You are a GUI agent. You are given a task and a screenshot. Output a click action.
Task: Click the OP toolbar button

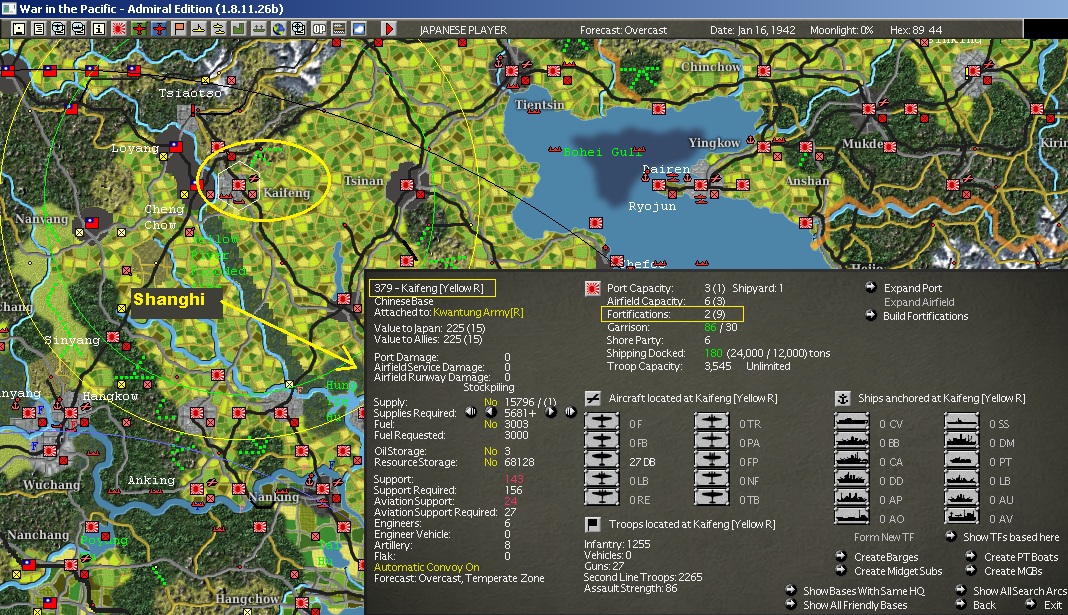[319, 29]
